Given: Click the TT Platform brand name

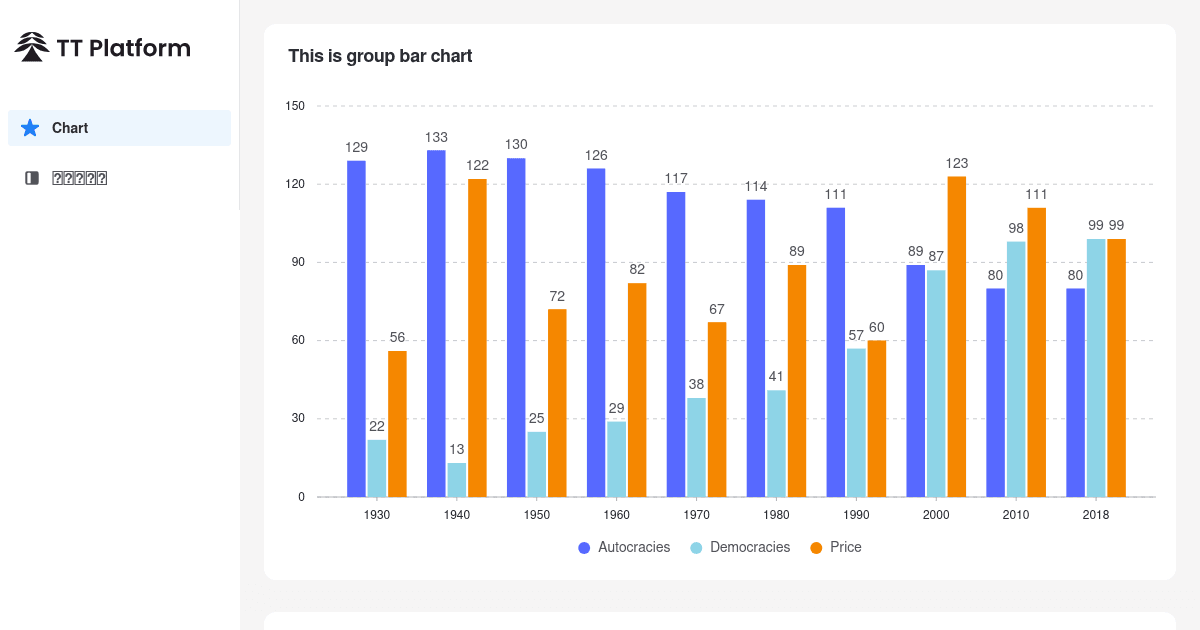Looking at the screenshot, I should [123, 47].
